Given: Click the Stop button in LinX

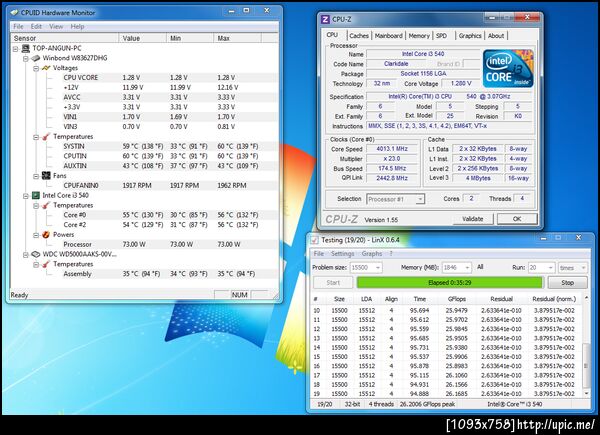Looking at the screenshot, I should pyautogui.click(x=567, y=283).
